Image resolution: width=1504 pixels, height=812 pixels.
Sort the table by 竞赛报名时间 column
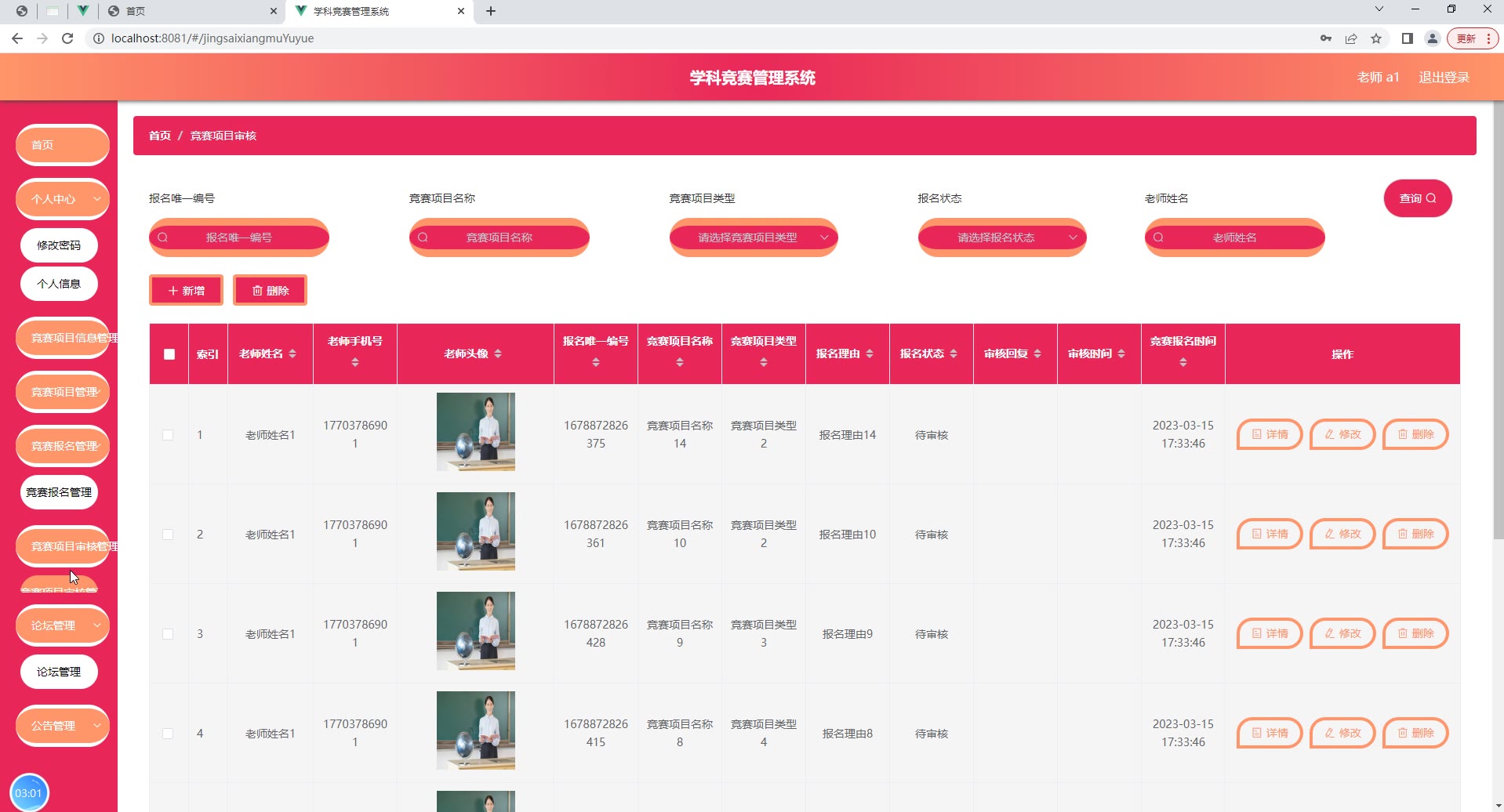click(x=1183, y=362)
